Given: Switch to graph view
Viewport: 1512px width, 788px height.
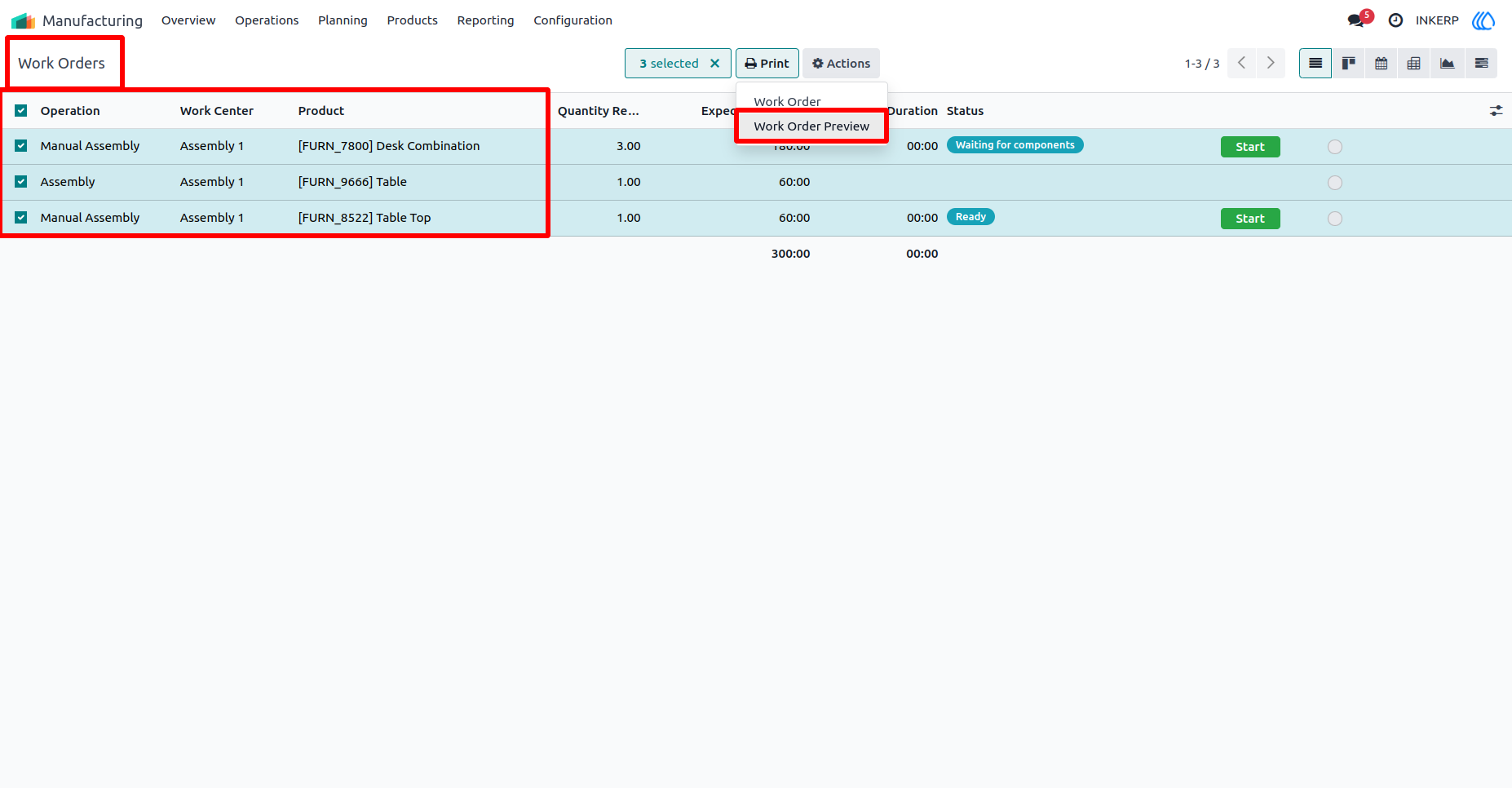Looking at the screenshot, I should [x=1448, y=64].
